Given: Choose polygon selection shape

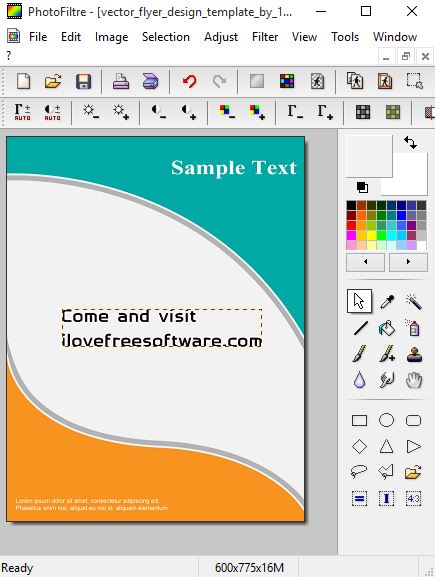Looking at the screenshot, I should (386, 472).
